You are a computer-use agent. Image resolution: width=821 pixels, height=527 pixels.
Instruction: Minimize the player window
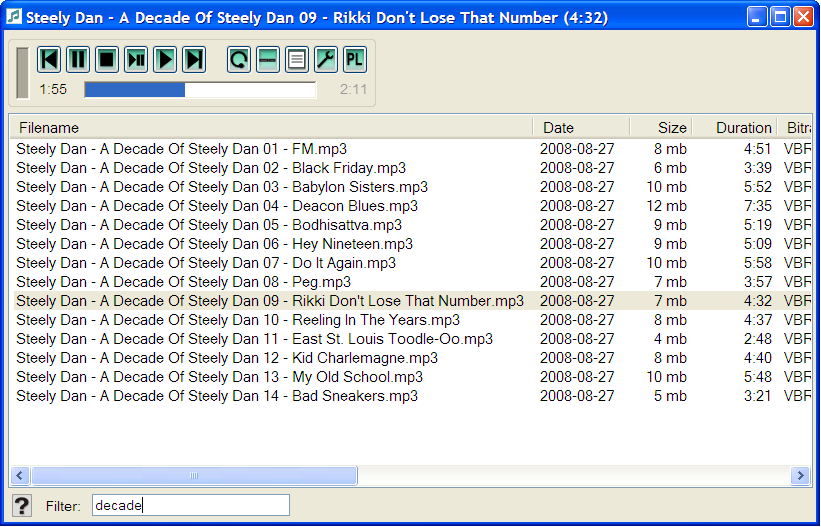point(757,17)
